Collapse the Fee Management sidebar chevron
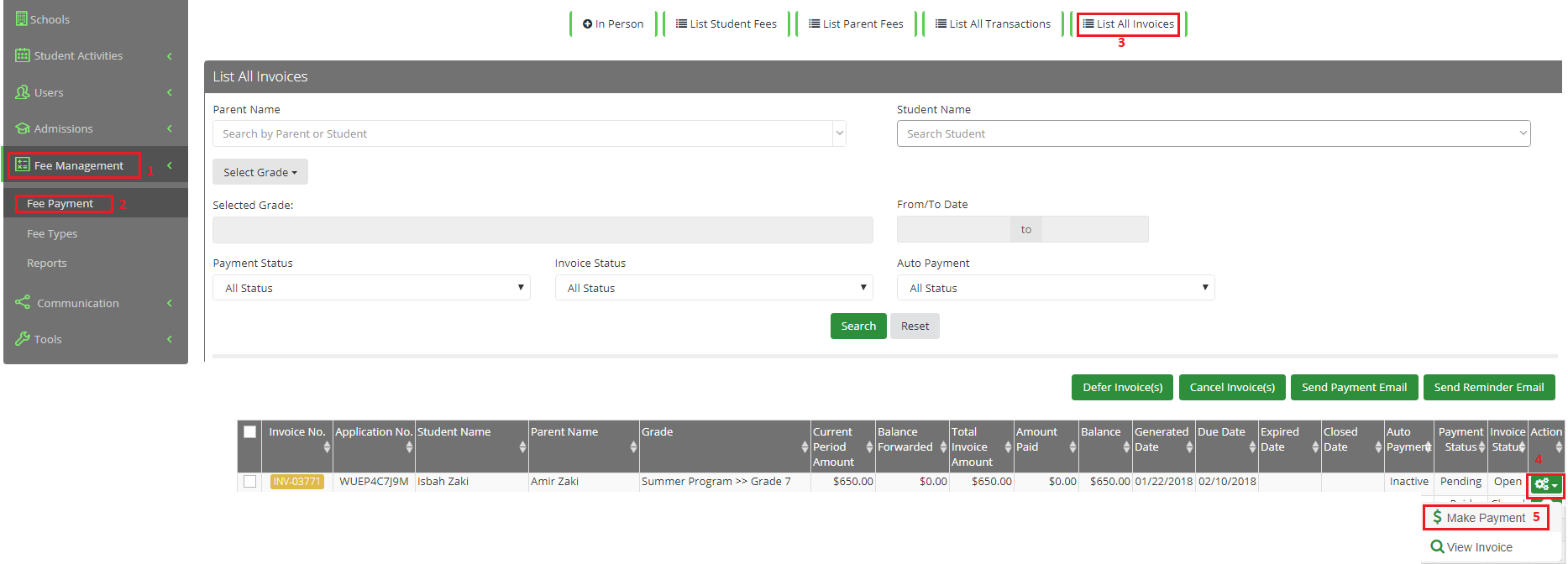 point(170,165)
